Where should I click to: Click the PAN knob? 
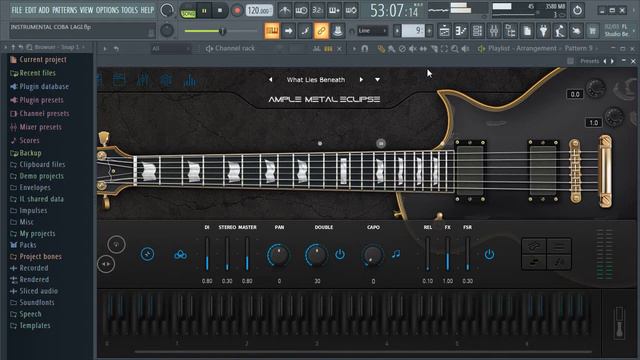(279, 255)
